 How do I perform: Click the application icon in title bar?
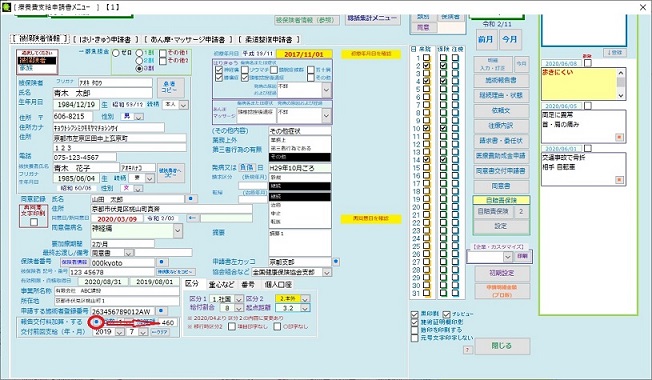click(6, 7)
